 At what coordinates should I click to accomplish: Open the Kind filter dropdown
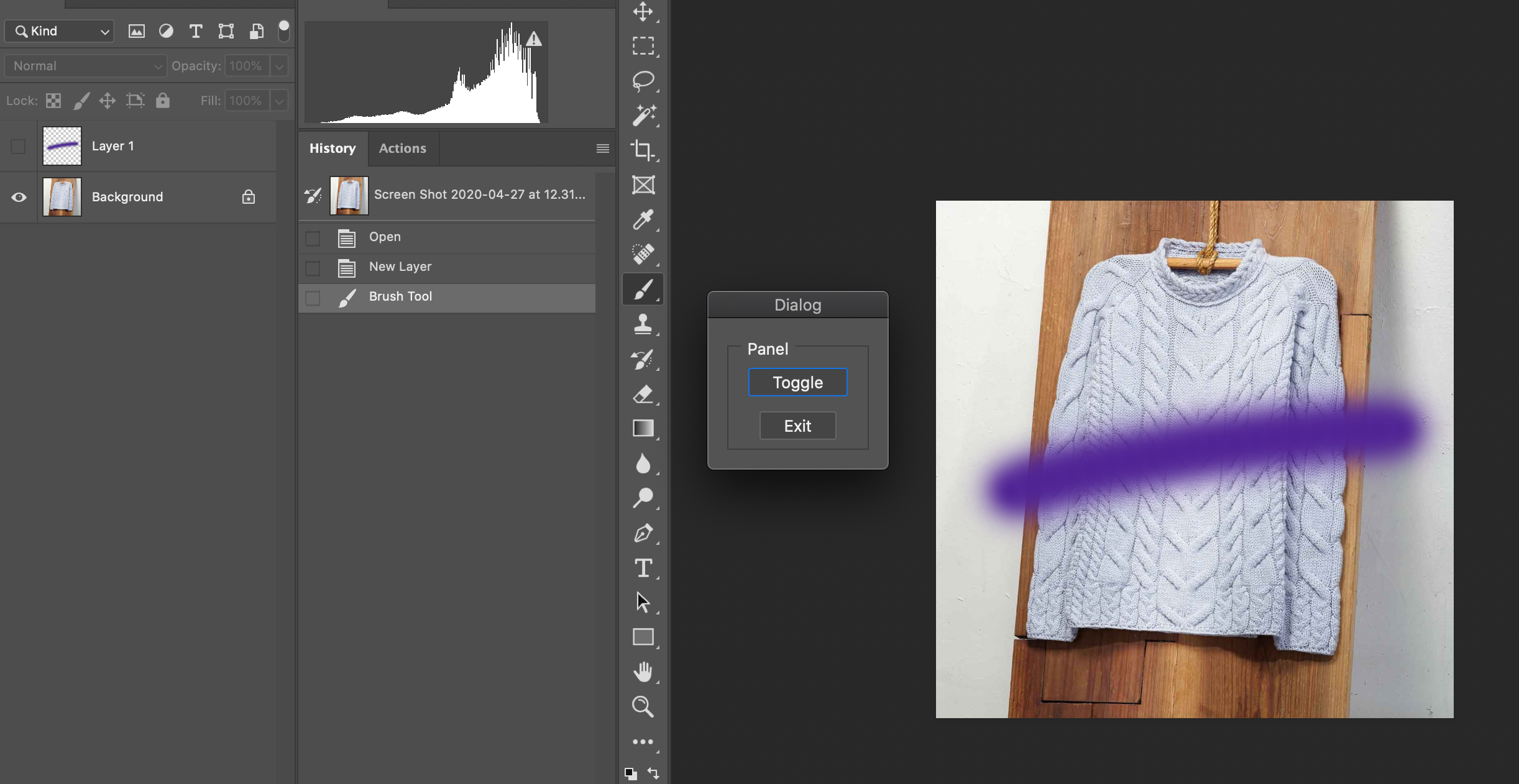(x=60, y=31)
